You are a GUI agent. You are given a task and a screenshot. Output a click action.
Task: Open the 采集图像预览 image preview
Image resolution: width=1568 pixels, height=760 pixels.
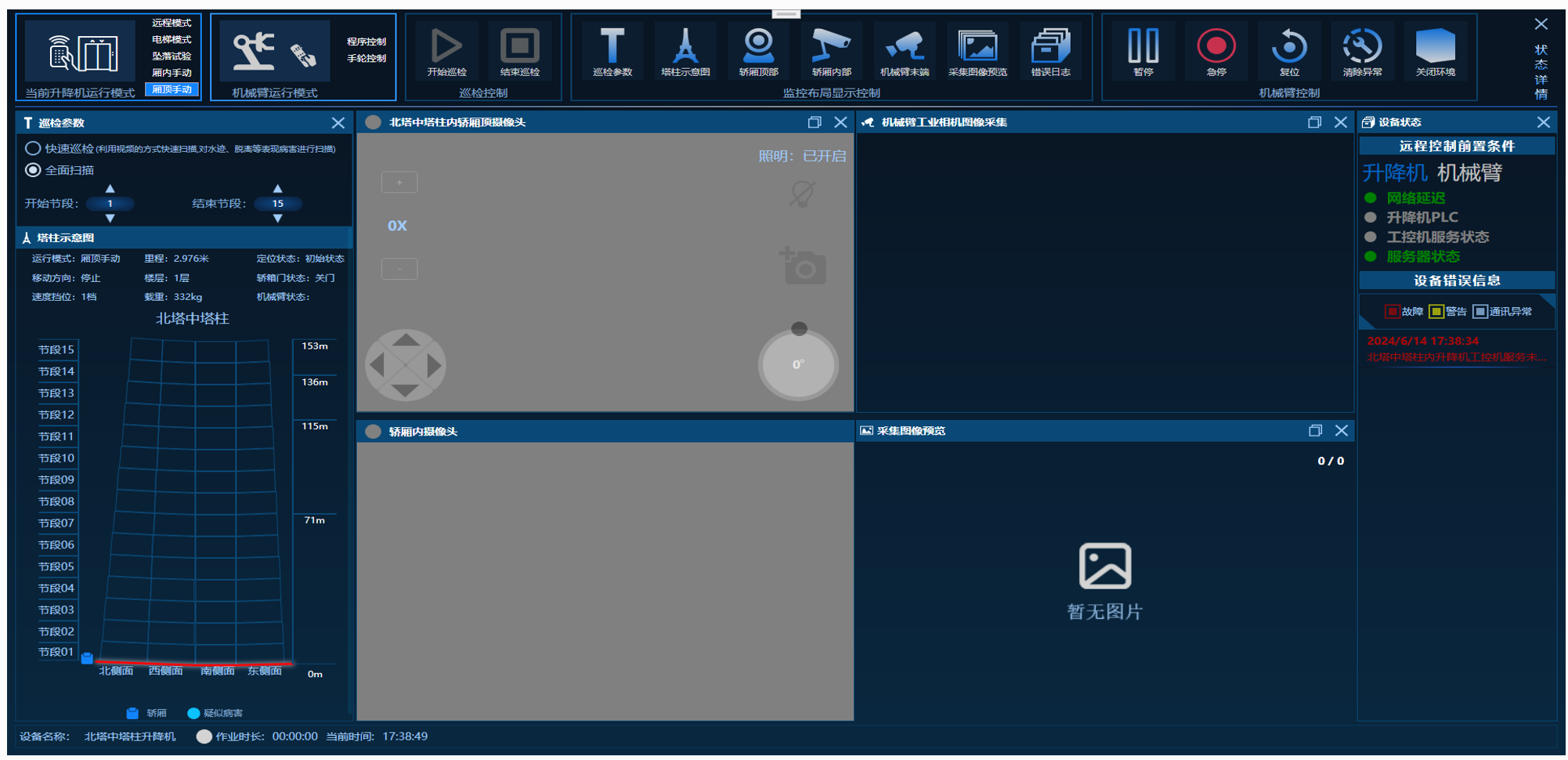[977, 47]
